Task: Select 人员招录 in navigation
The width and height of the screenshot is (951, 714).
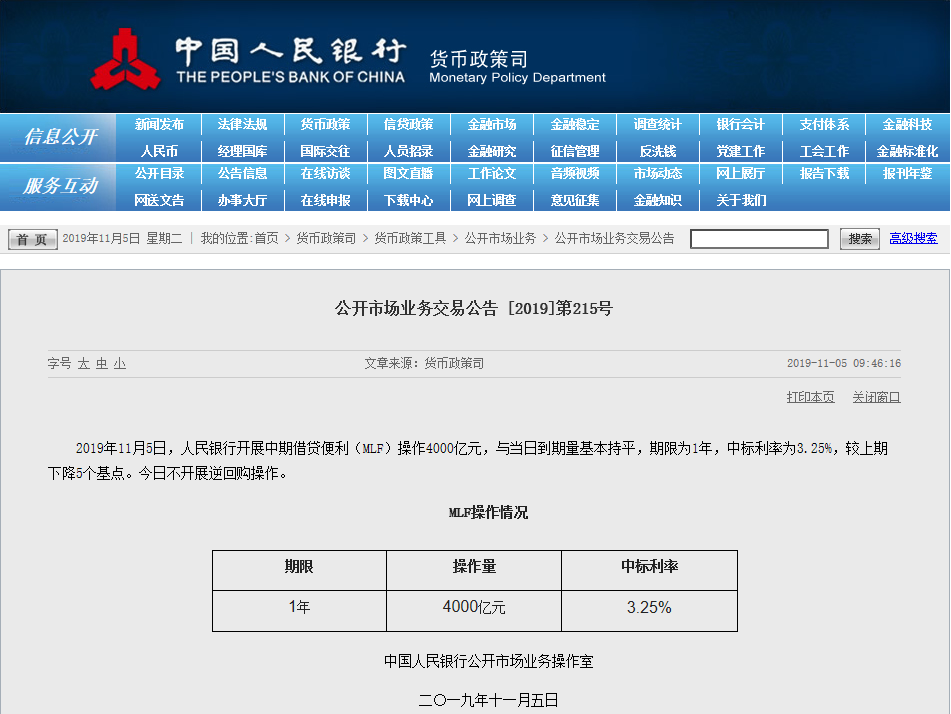Action: click(408, 151)
